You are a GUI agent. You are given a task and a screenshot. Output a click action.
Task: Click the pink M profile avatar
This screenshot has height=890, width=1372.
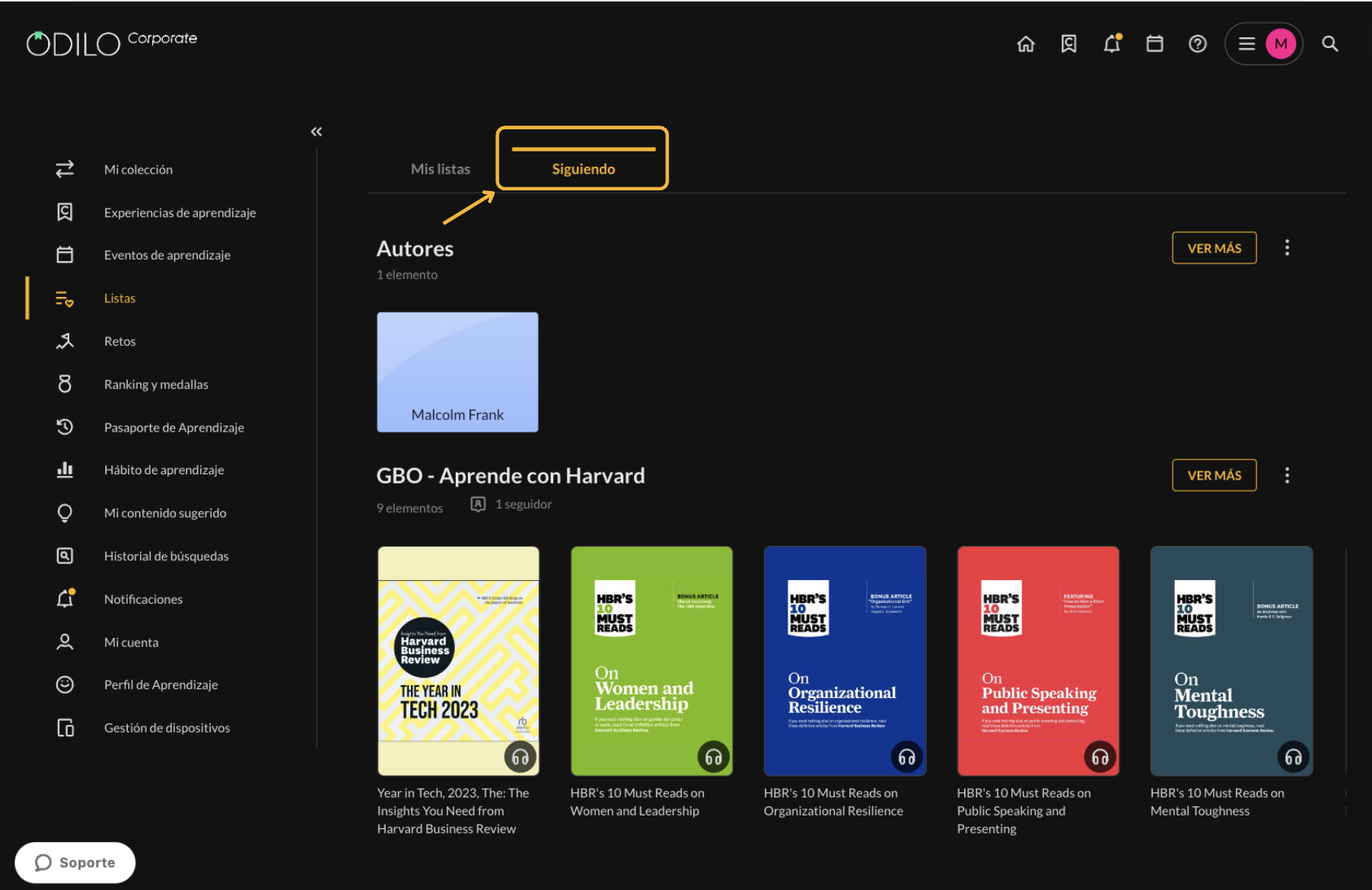[1281, 44]
